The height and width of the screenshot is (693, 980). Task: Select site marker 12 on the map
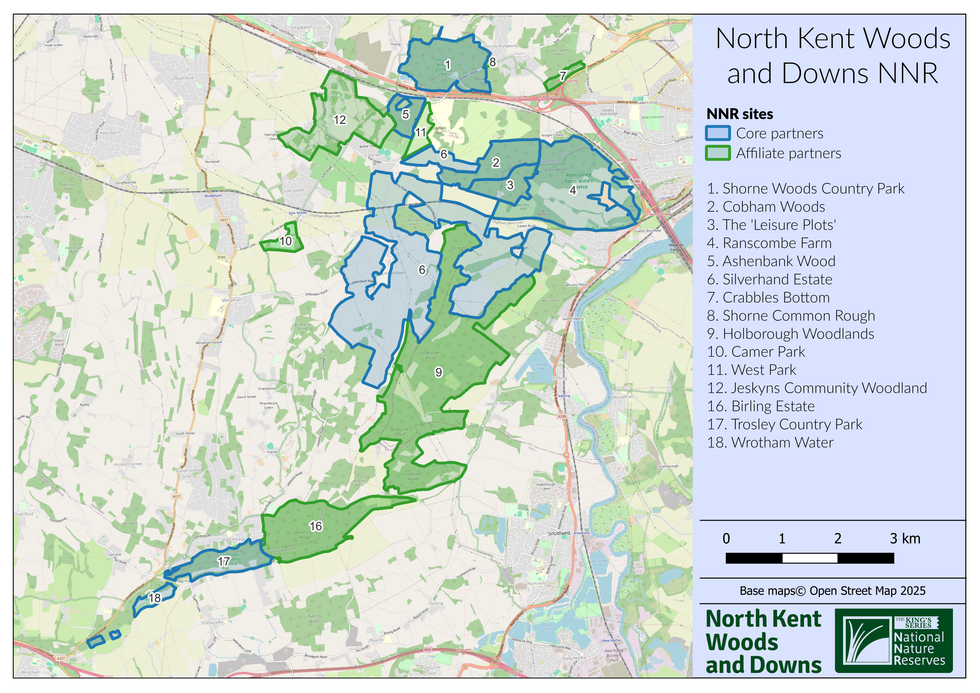pyautogui.click(x=340, y=120)
